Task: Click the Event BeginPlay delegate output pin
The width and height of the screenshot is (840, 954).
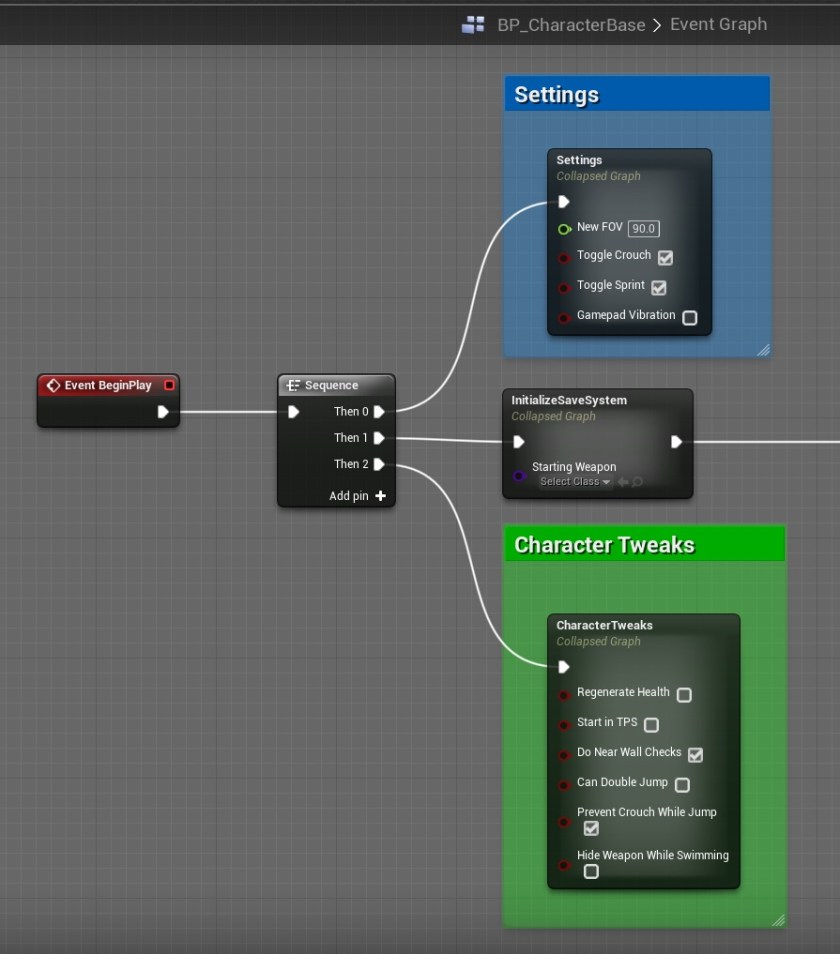Action: (169, 385)
